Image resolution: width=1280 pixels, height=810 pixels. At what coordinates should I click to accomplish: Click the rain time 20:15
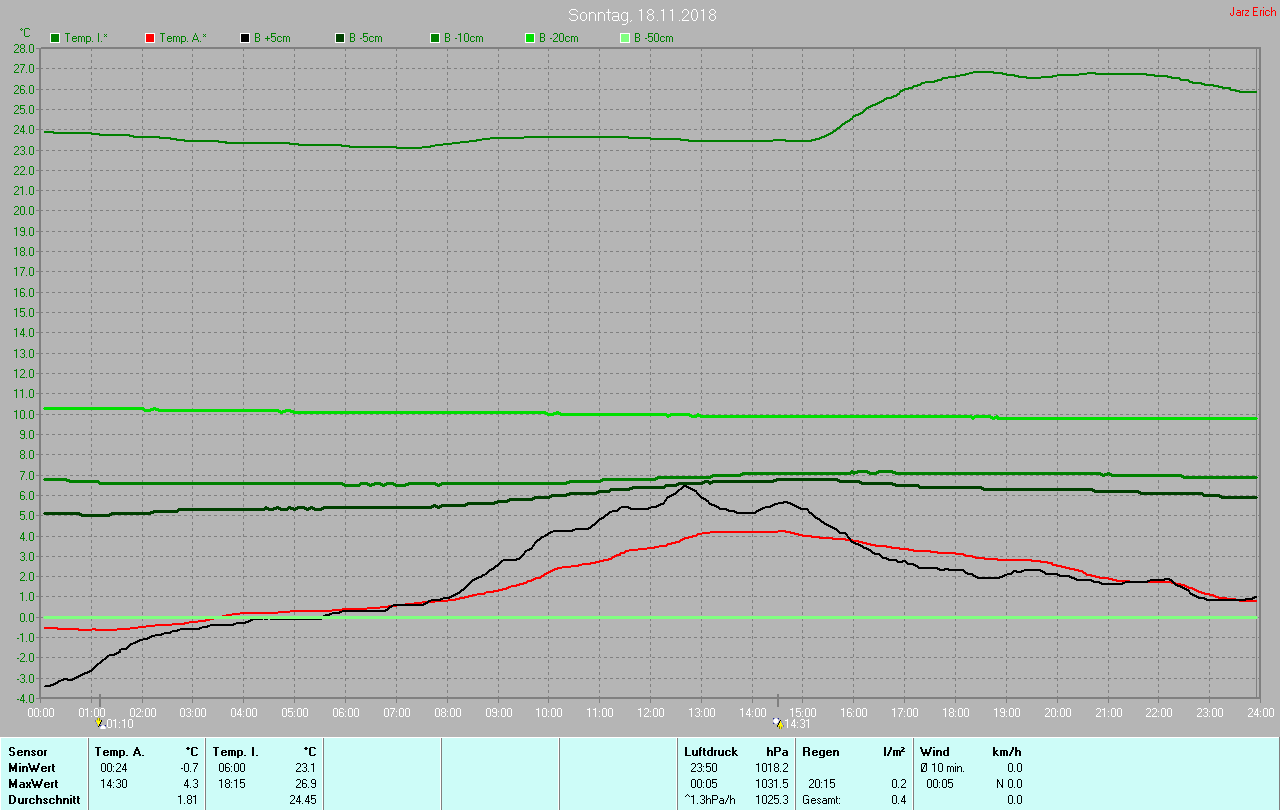pyautogui.click(x=821, y=783)
